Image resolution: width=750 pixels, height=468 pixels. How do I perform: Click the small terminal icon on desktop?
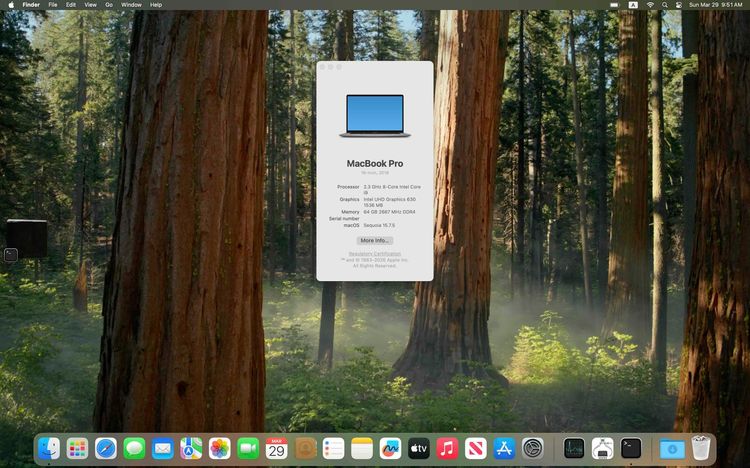click(11, 255)
